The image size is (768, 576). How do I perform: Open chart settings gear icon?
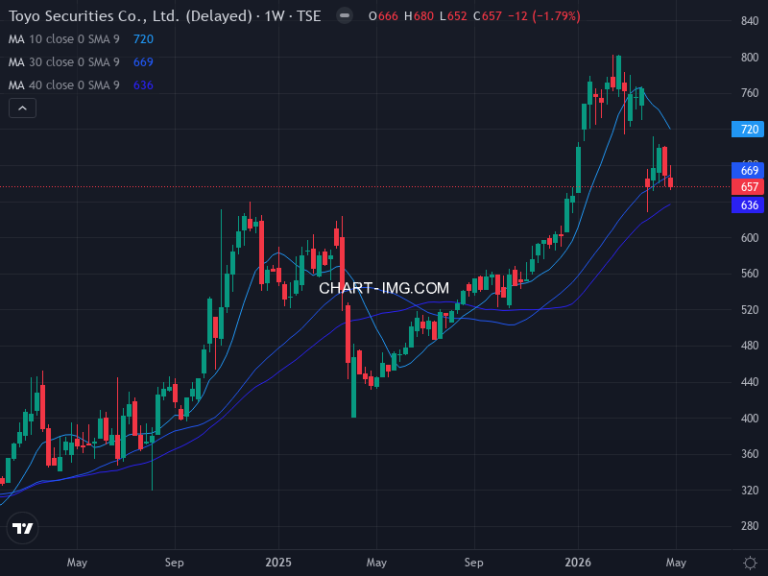point(749,562)
